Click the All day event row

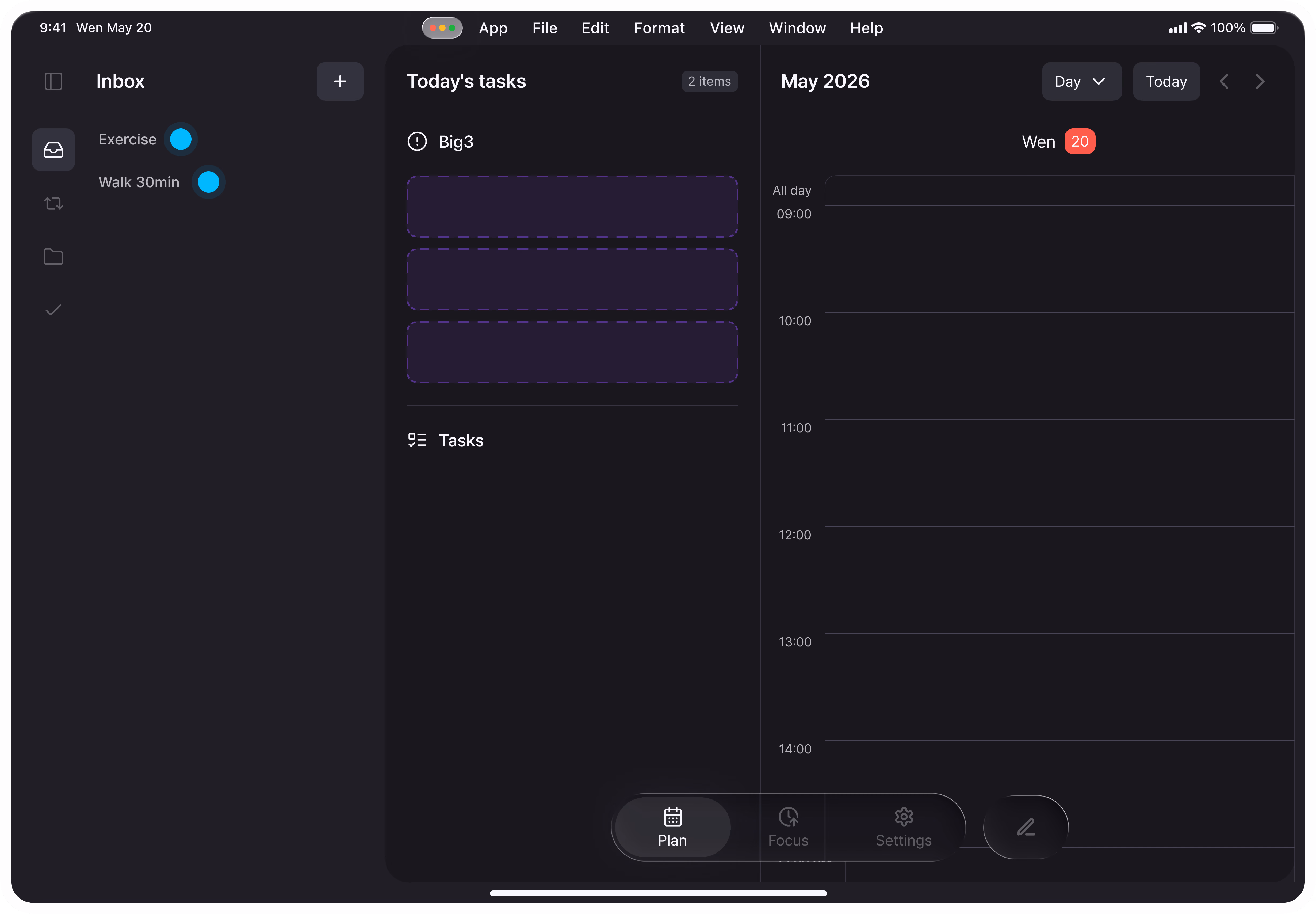point(1059,191)
